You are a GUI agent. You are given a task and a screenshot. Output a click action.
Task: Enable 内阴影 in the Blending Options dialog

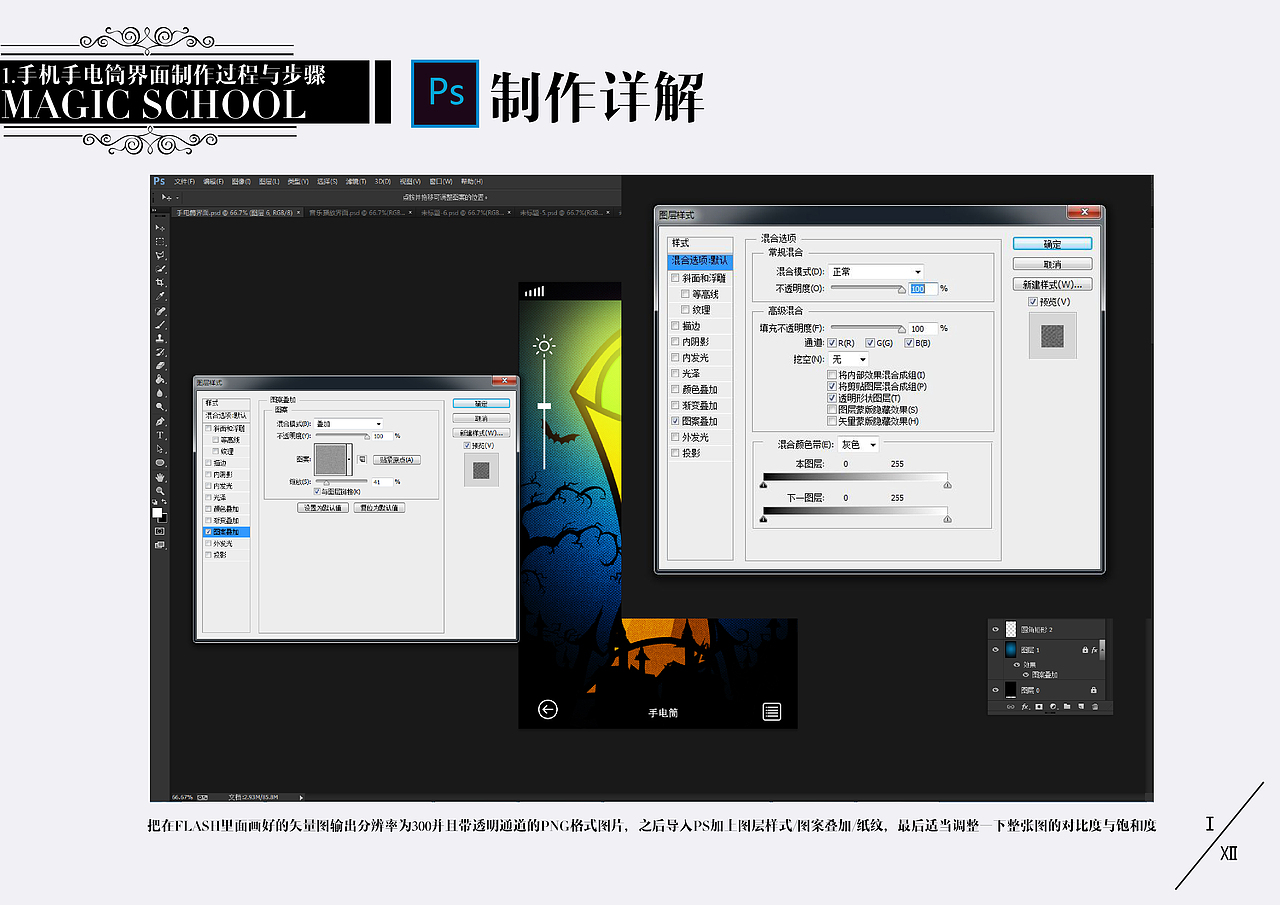pos(676,342)
